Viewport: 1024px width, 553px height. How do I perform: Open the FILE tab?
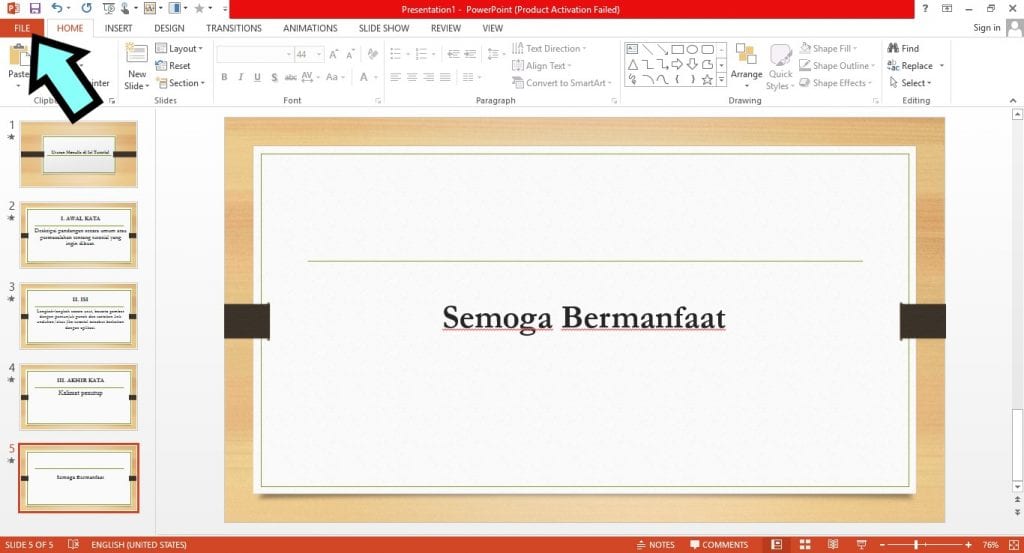22,28
